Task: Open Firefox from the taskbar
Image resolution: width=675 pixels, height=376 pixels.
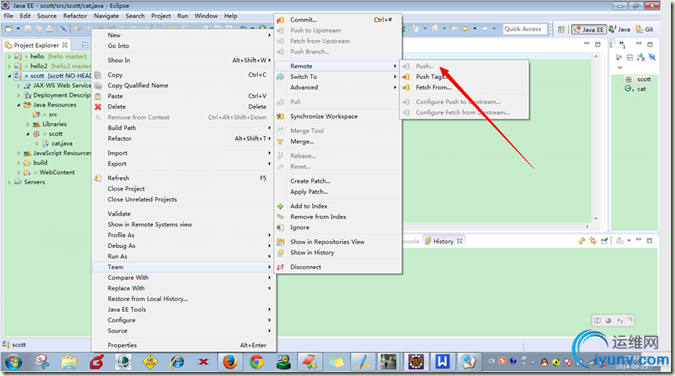Action: (x=230, y=362)
